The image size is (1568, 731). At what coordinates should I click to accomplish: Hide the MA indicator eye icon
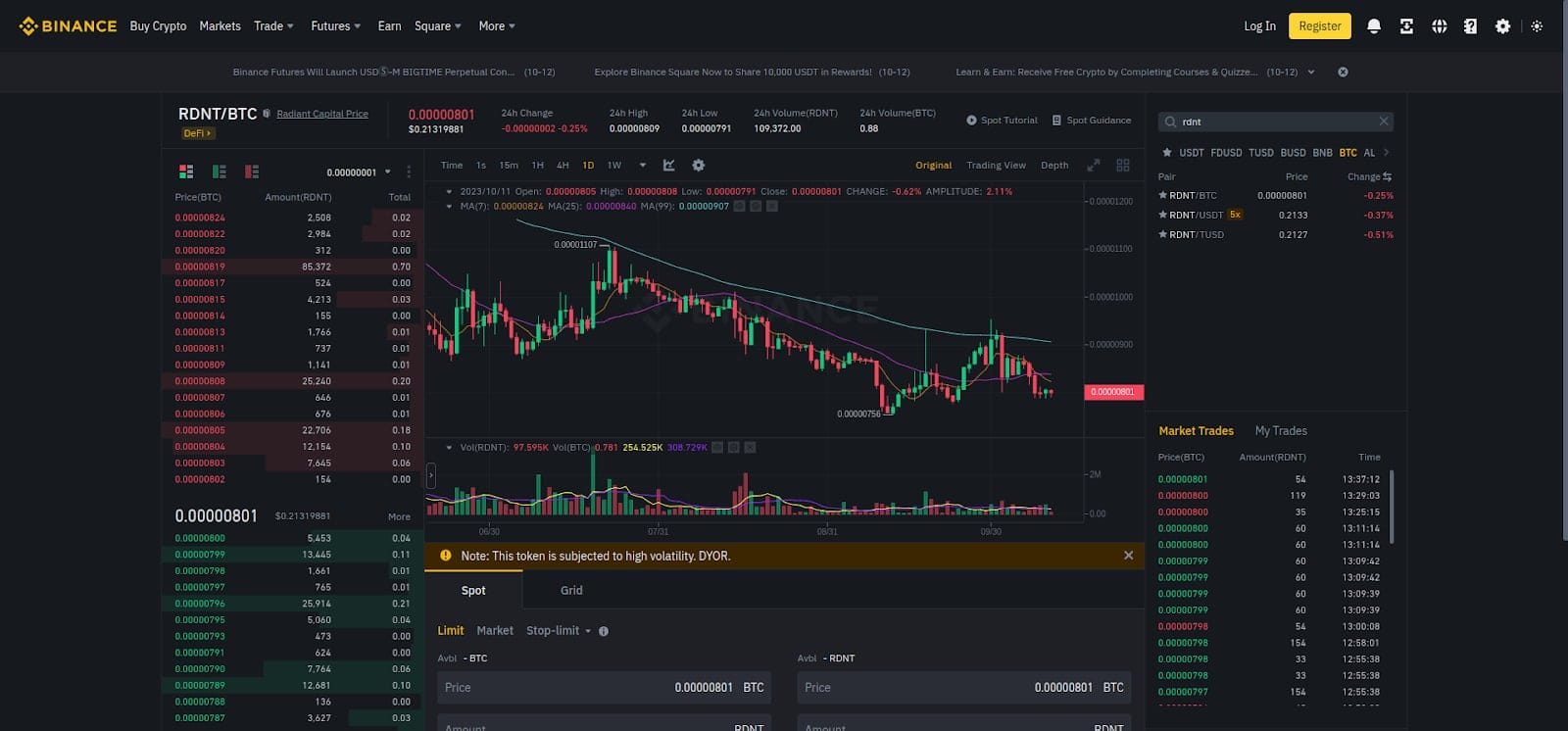click(740, 206)
